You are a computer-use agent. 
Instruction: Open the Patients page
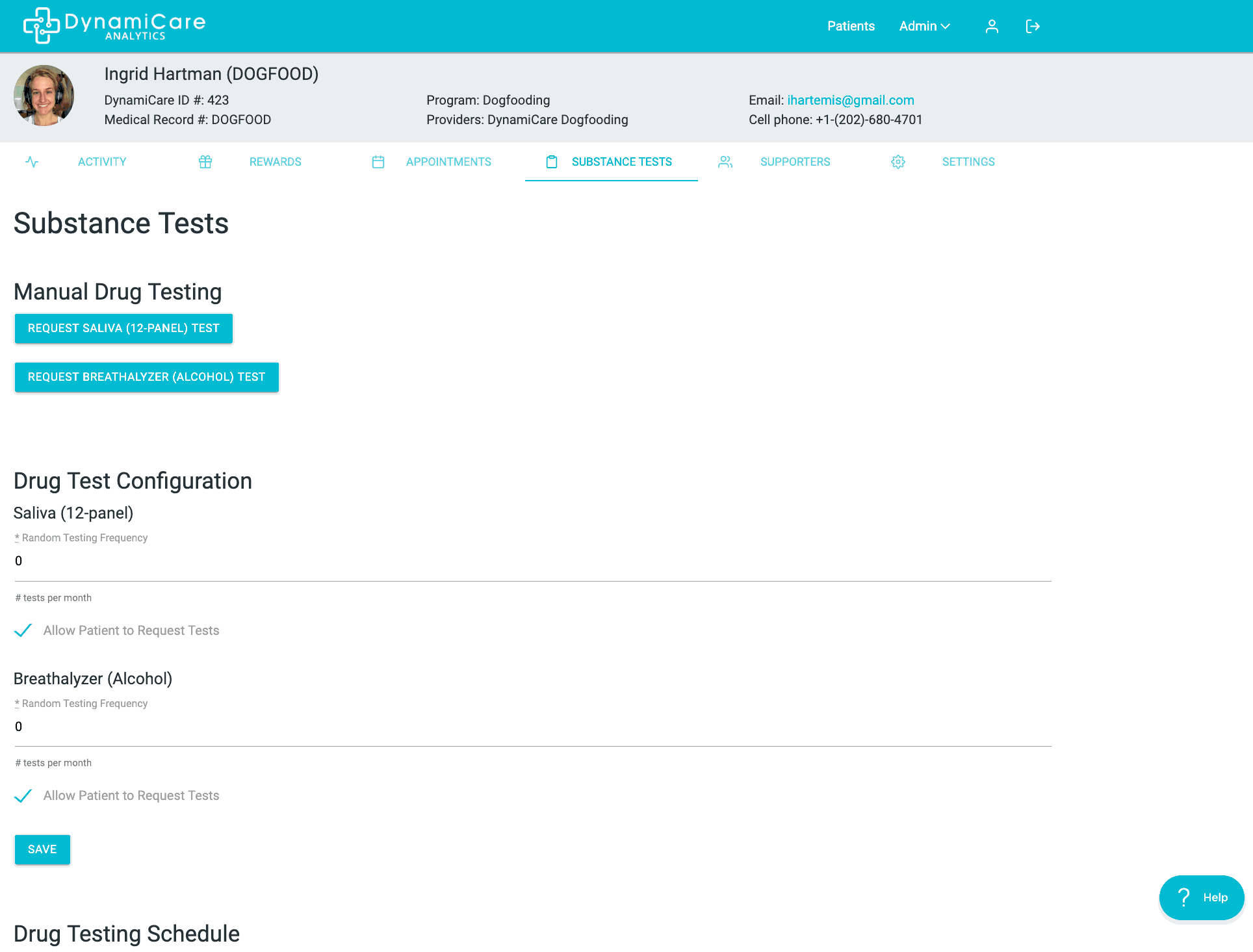coord(851,26)
